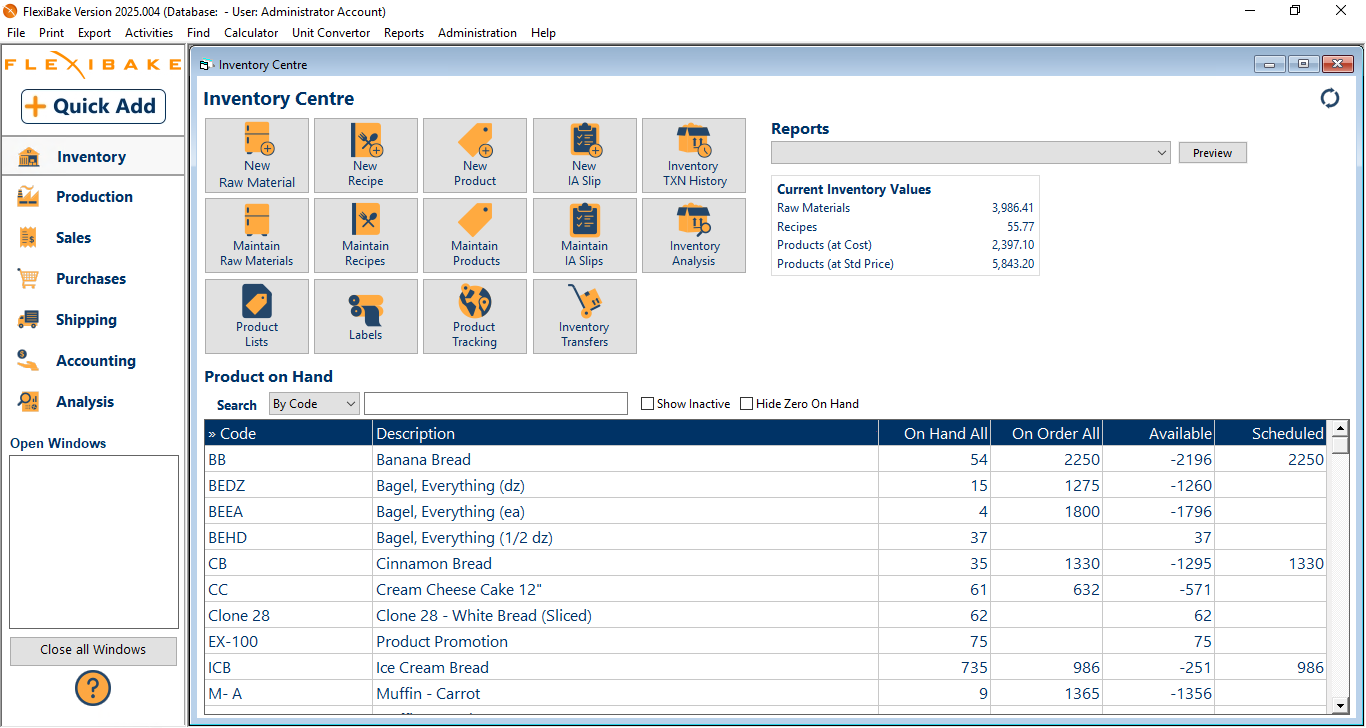Click the FlexiBake logo
1366x728 pixels.
point(93,64)
